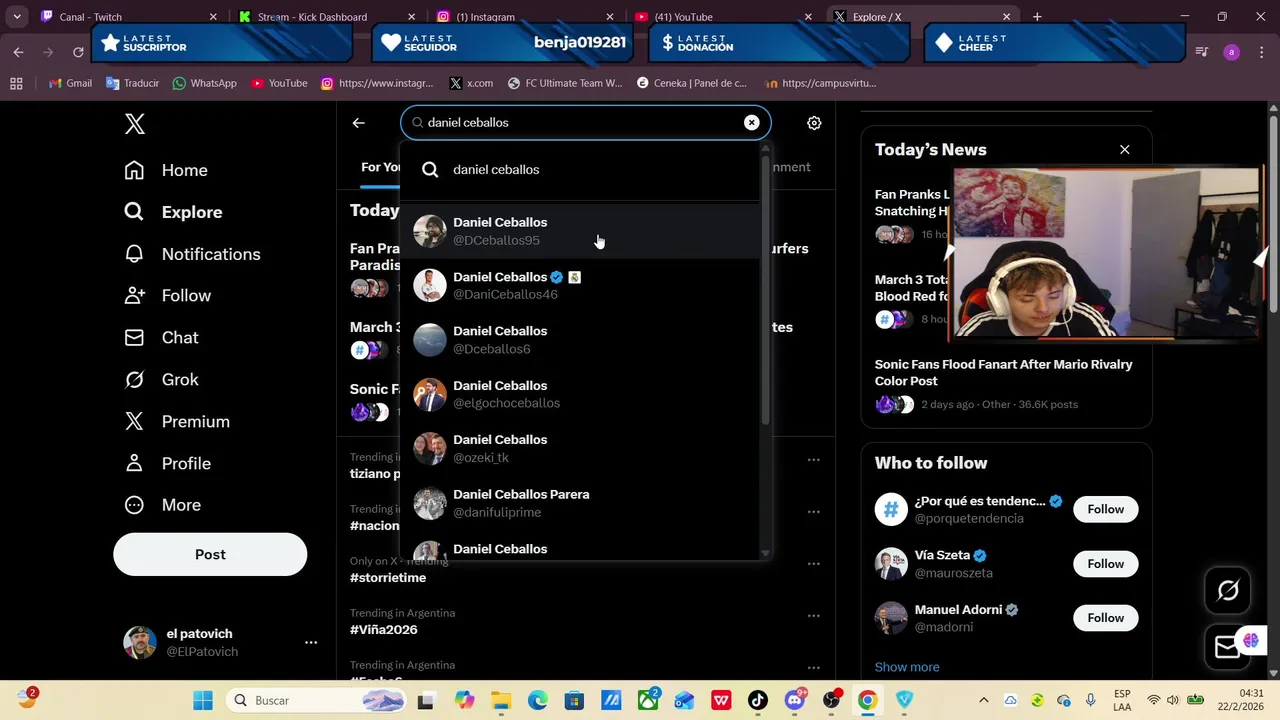Follow Vía Szeta account
Image resolution: width=1280 pixels, height=720 pixels.
click(x=1105, y=564)
